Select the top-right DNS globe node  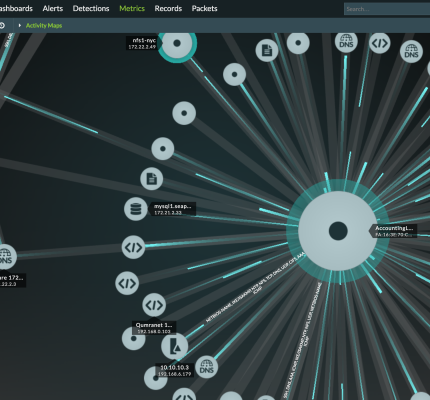(411, 52)
